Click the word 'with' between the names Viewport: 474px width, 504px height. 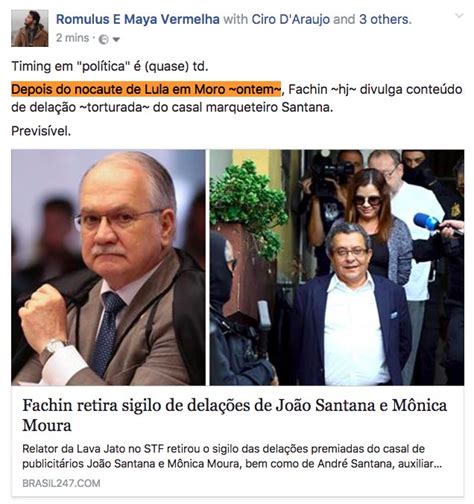[x=235, y=19]
